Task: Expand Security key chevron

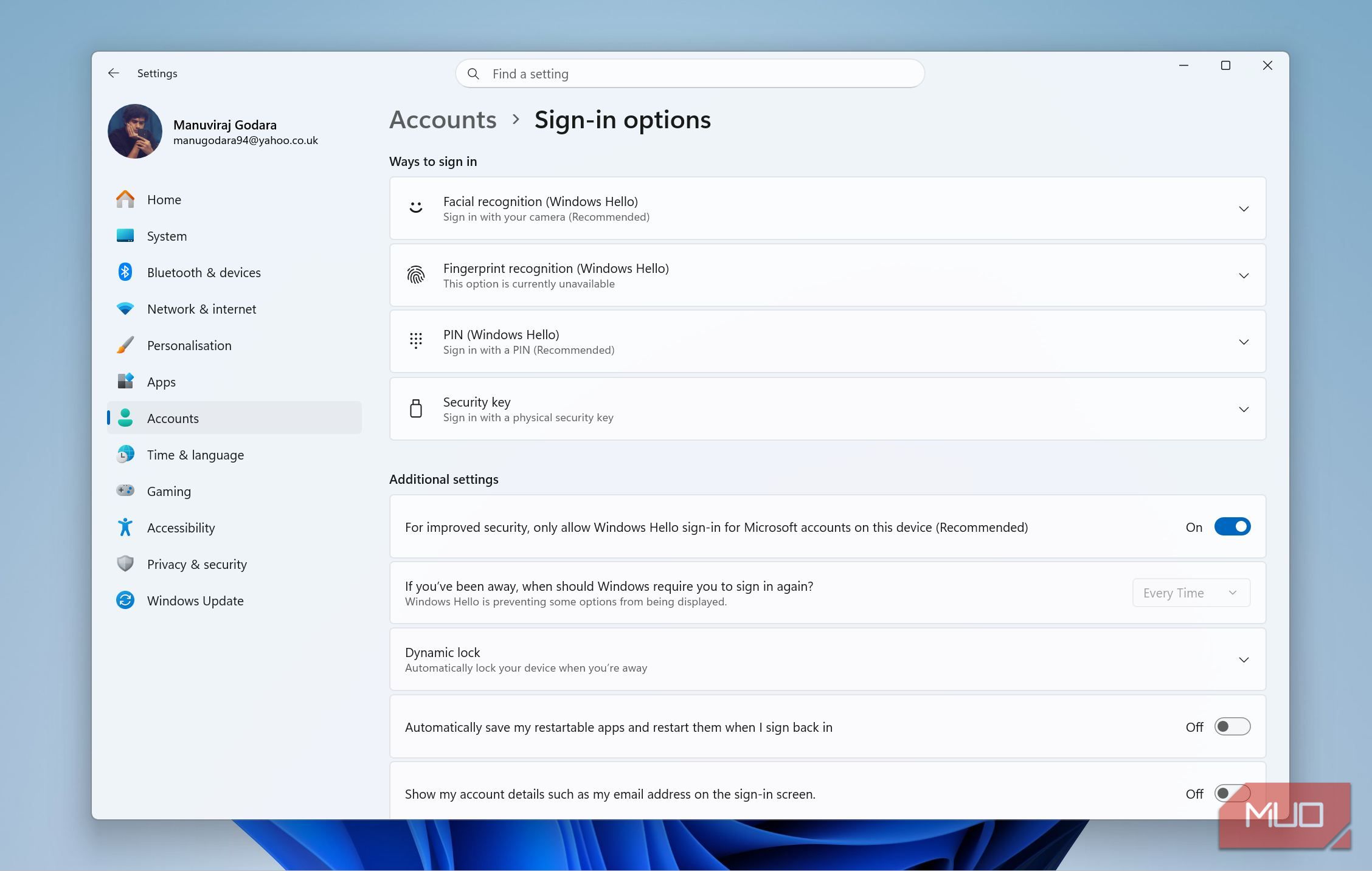Action: pyautogui.click(x=1244, y=409)
